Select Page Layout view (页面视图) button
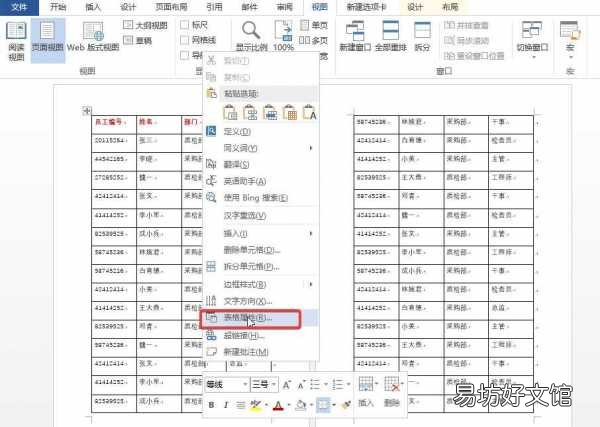The width and height of the screenshot is (600, 427). (x=47, y=40)
